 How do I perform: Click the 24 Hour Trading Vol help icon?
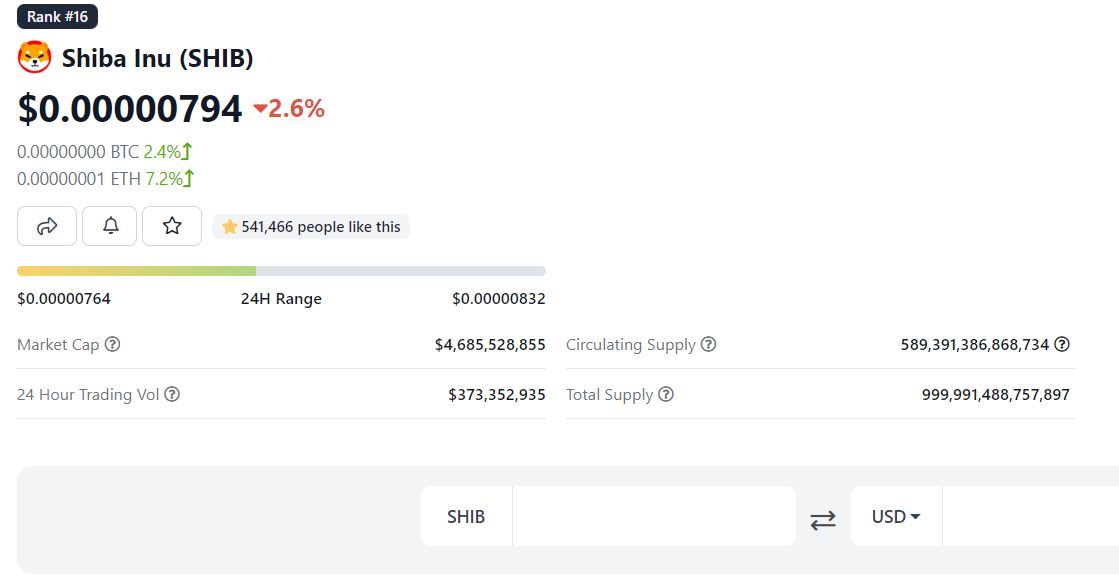click(x=172, y=394)
